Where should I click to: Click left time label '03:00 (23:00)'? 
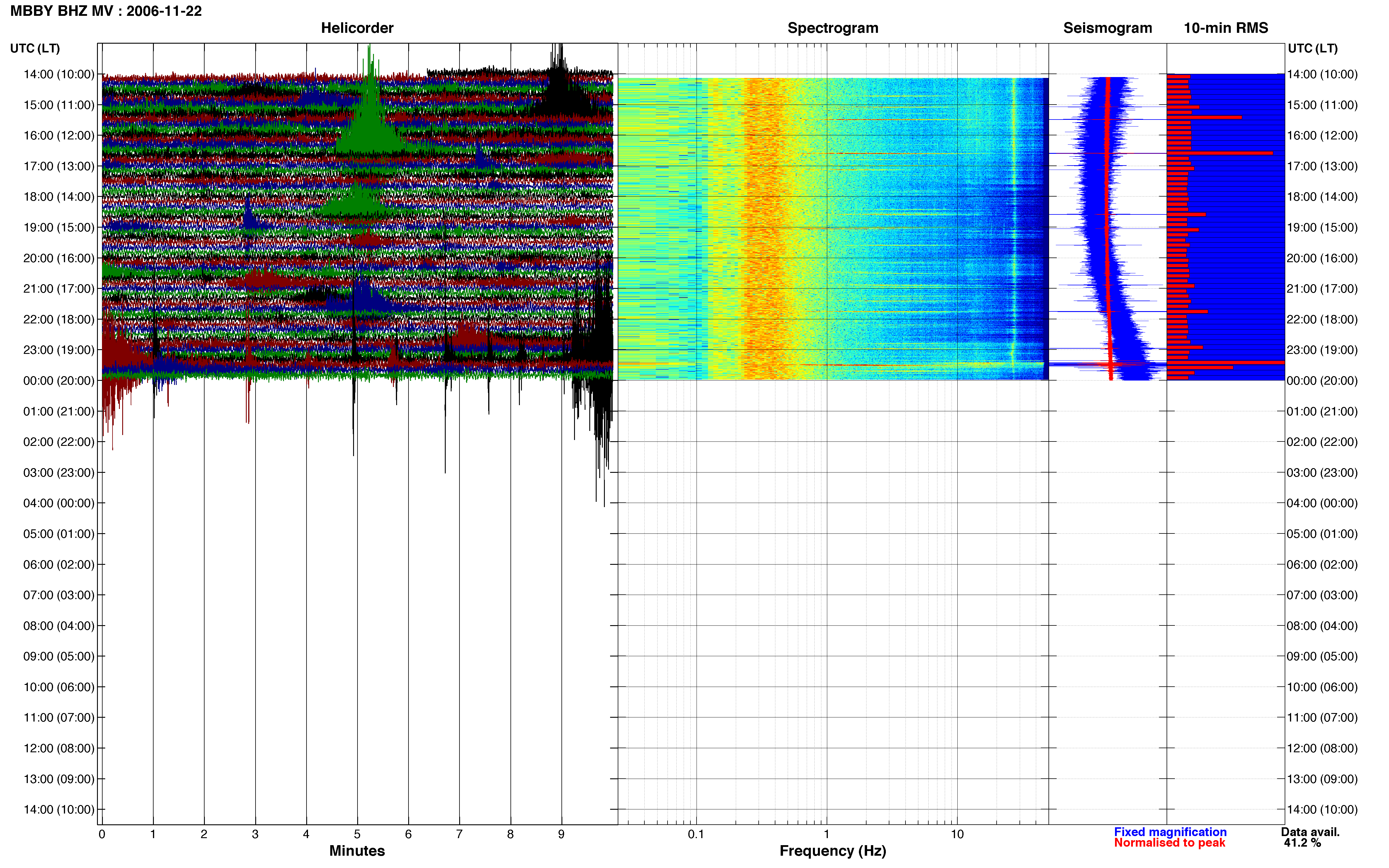click(59, 473)
